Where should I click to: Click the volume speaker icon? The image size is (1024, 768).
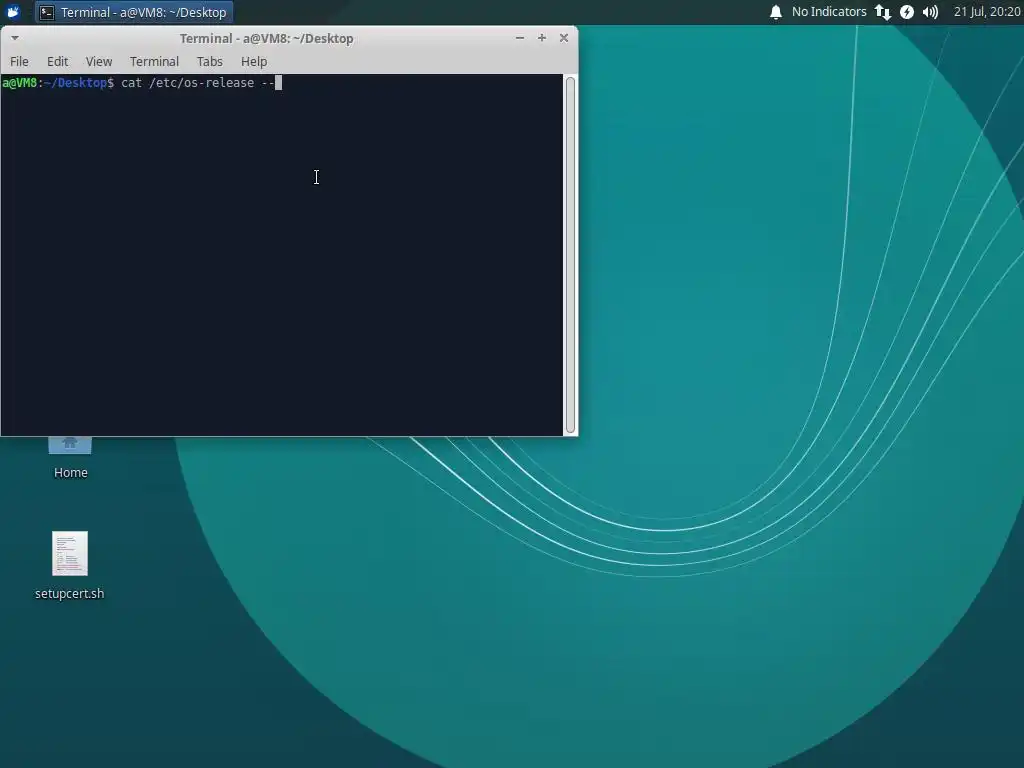pos(931,12)
